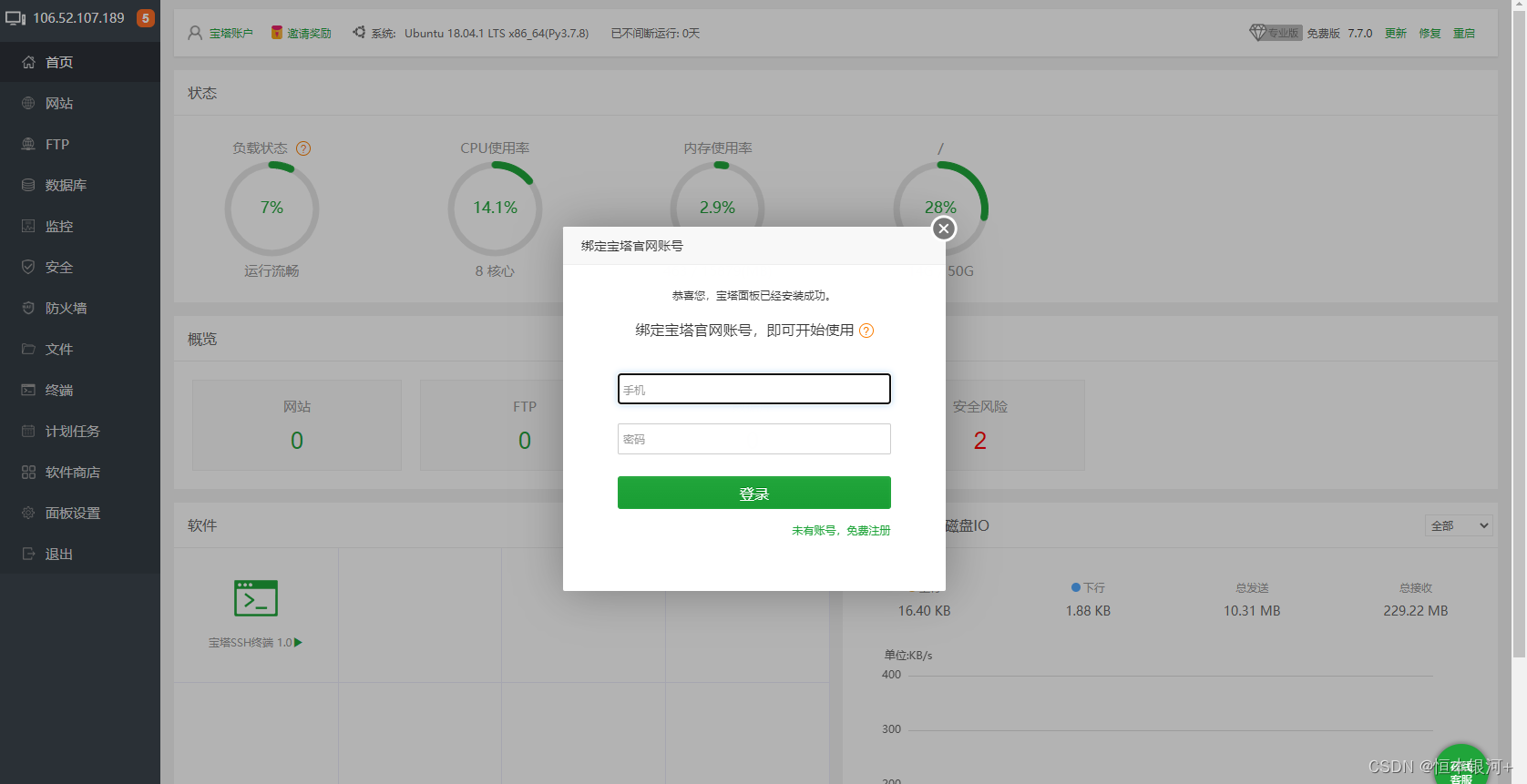Click the 下行 legend entry in chart
This screenshot has width=1527, height=784.
pyautogui.click(x=1089, y=587)
